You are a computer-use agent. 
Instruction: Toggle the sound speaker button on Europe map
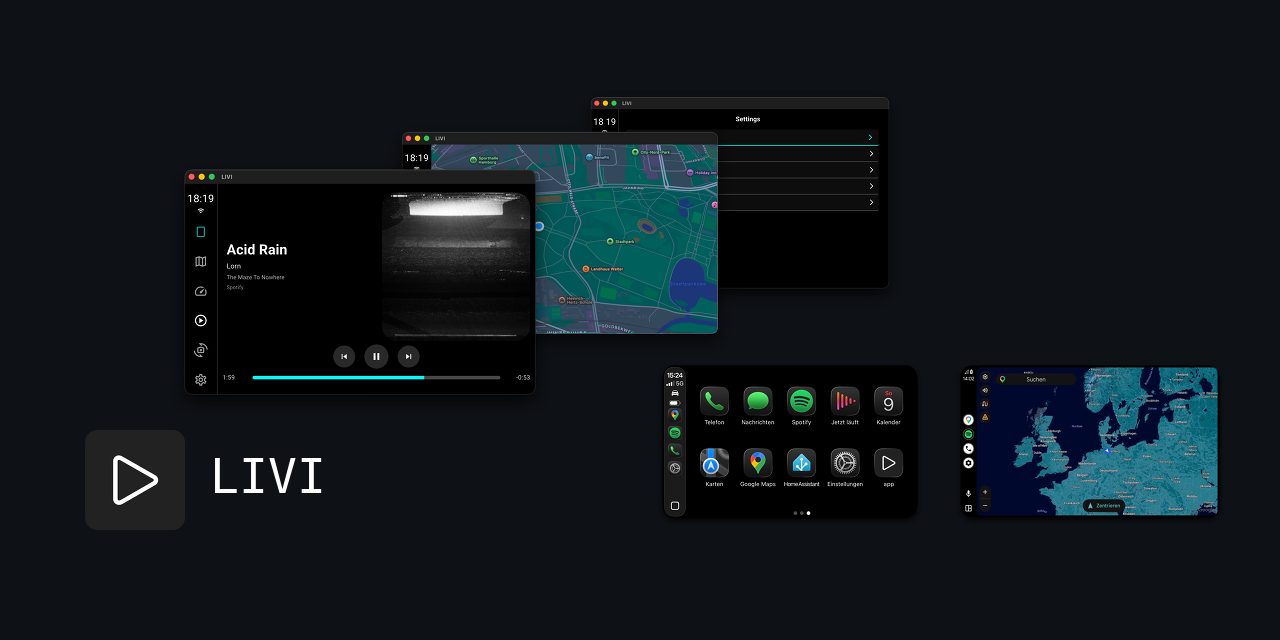[985, 390]
